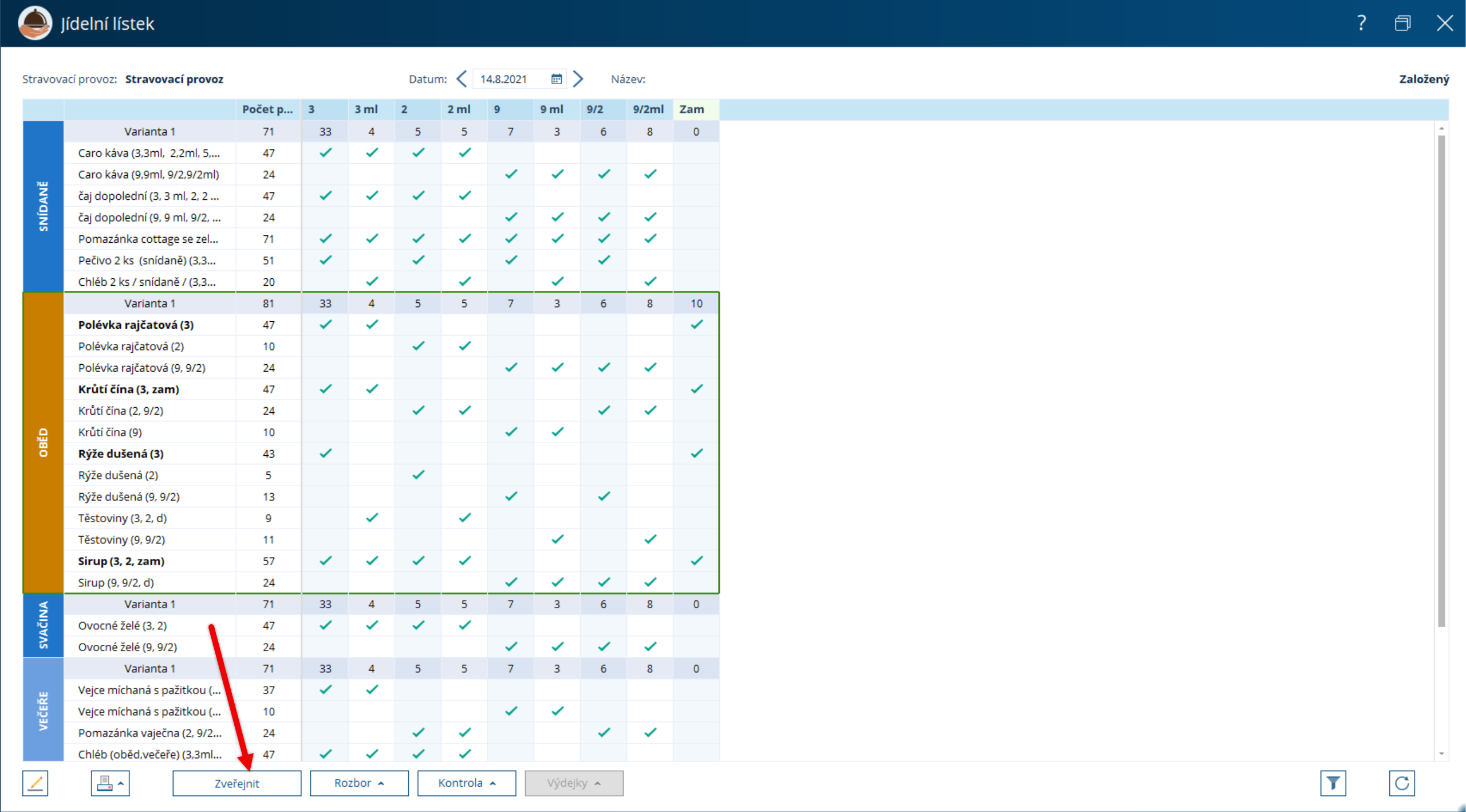The height and width of the screenshot is (812, 1466).
Task: Go to next date arrow
Action: pyautogui.click(x=578, y=79)
